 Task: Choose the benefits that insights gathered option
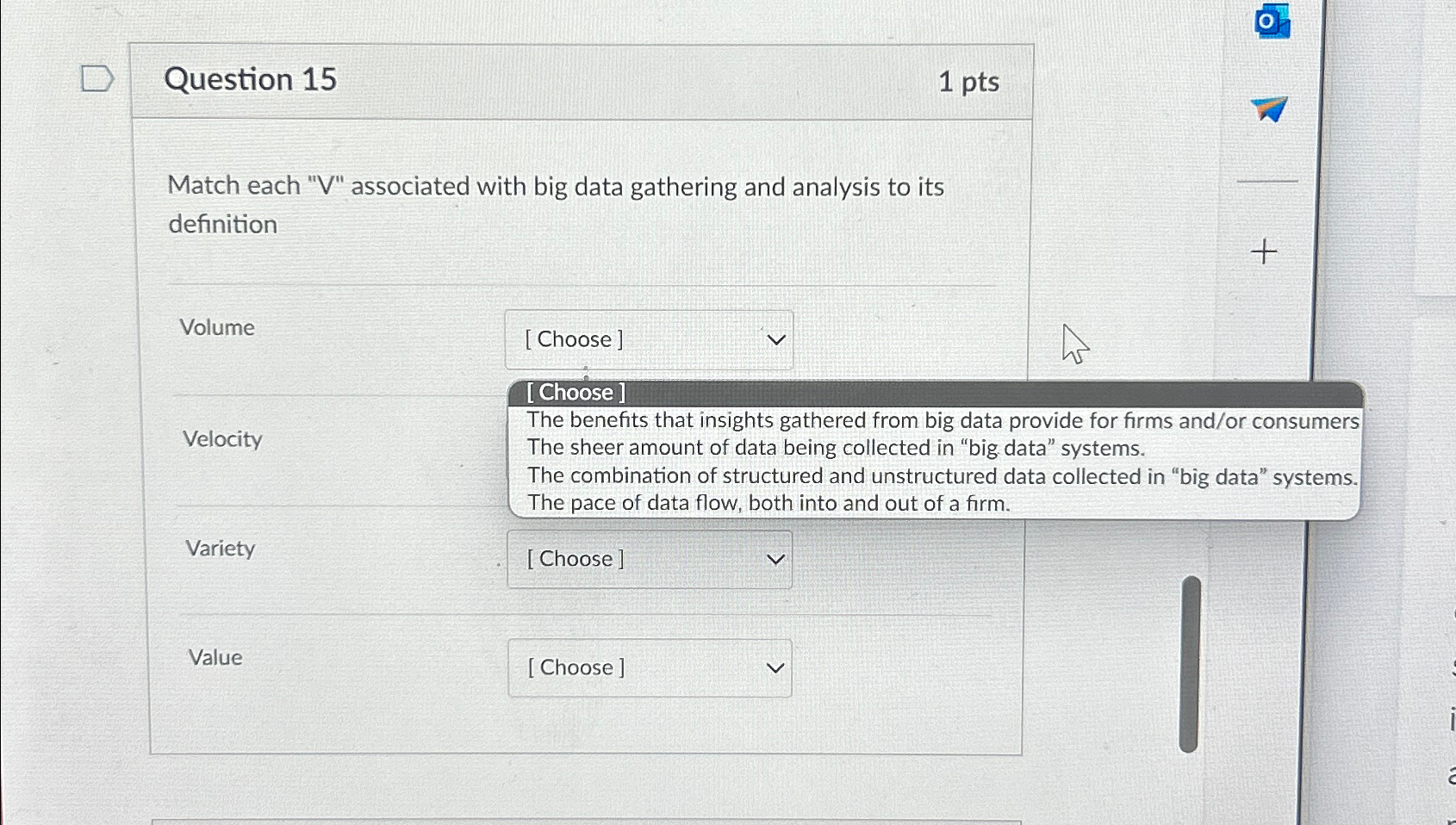[943, 420]
